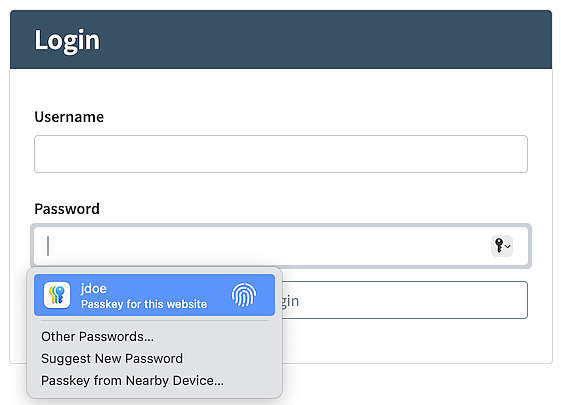Expand the chevron beside the key icon

click(x=508, y=246)
